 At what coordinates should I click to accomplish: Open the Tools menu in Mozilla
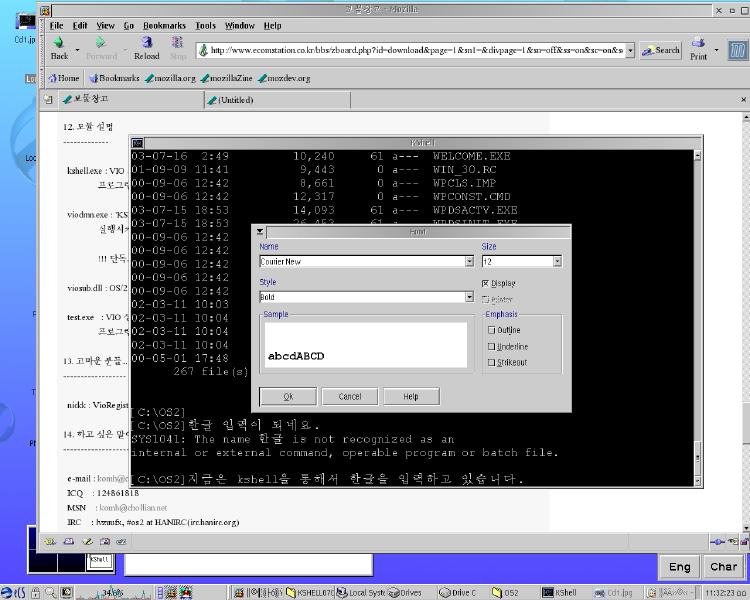(205, 26)
